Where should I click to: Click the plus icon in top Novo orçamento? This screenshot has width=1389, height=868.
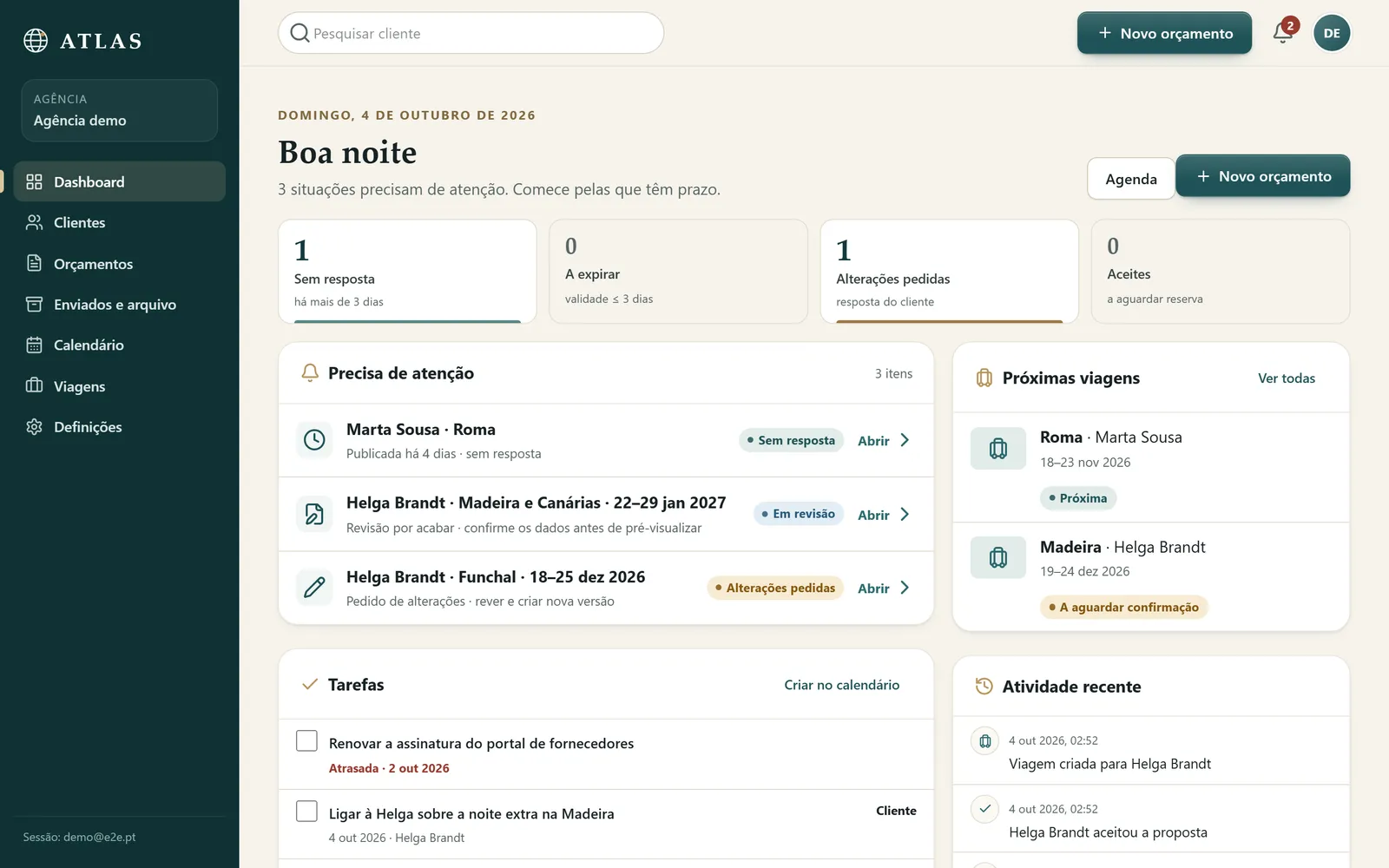[x=1105, y=33]
